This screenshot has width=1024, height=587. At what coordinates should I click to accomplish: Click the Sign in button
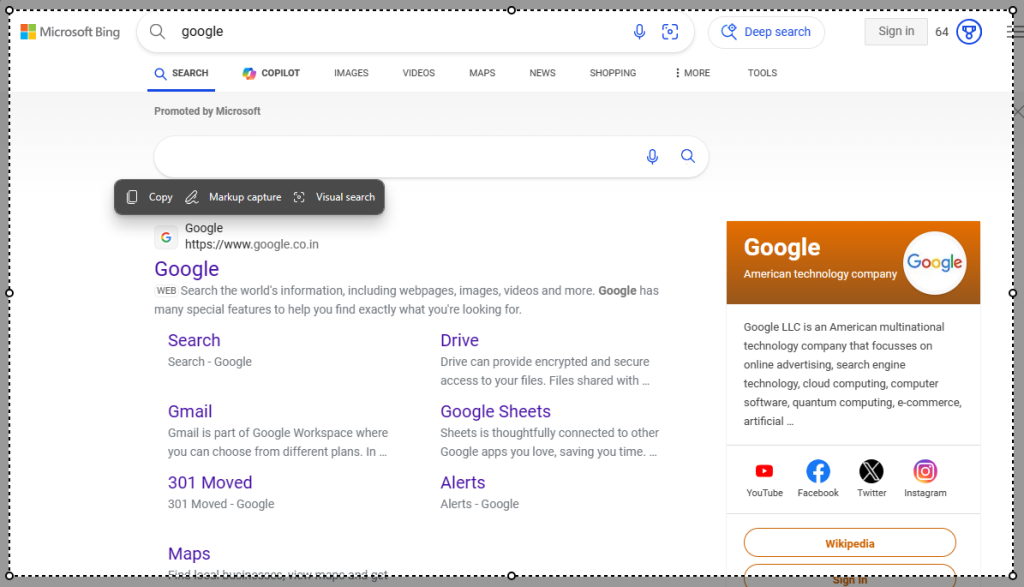pos(896,31)
